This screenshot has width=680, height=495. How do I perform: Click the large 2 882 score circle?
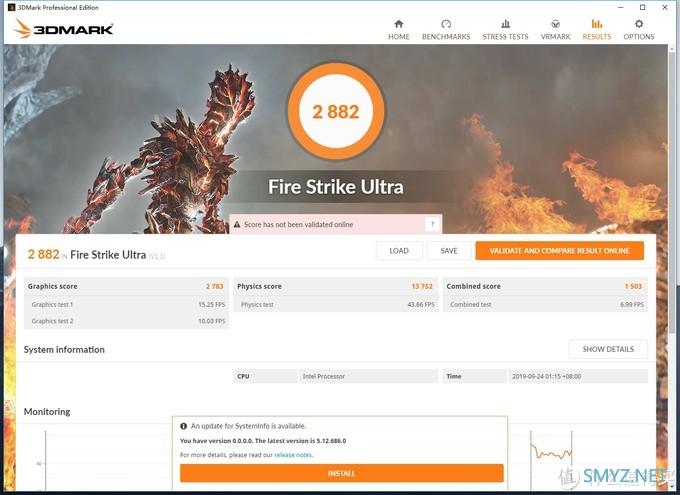click(x=336, y=111)
